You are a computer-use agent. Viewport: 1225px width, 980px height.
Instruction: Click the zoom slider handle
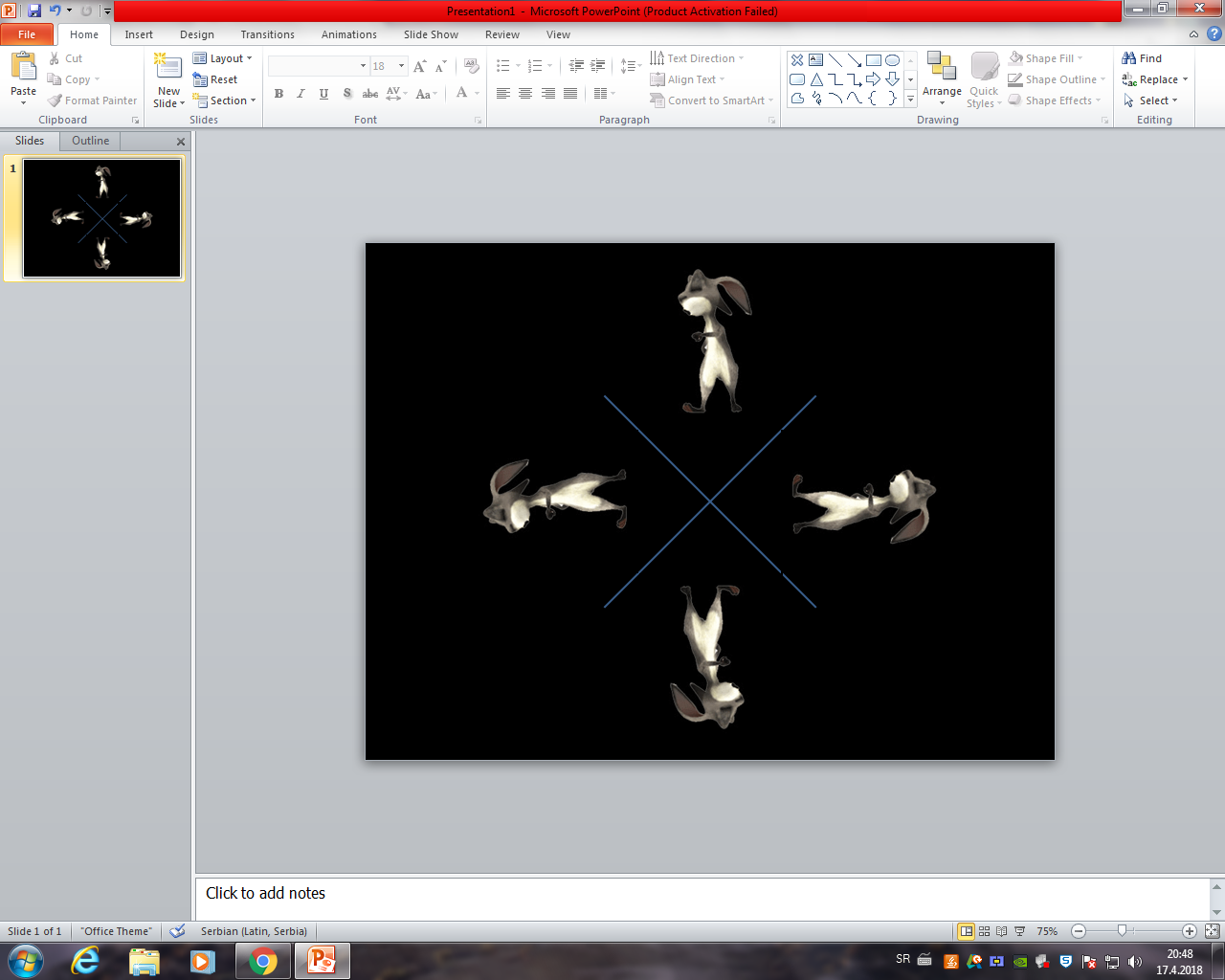tap(1123, 930)
